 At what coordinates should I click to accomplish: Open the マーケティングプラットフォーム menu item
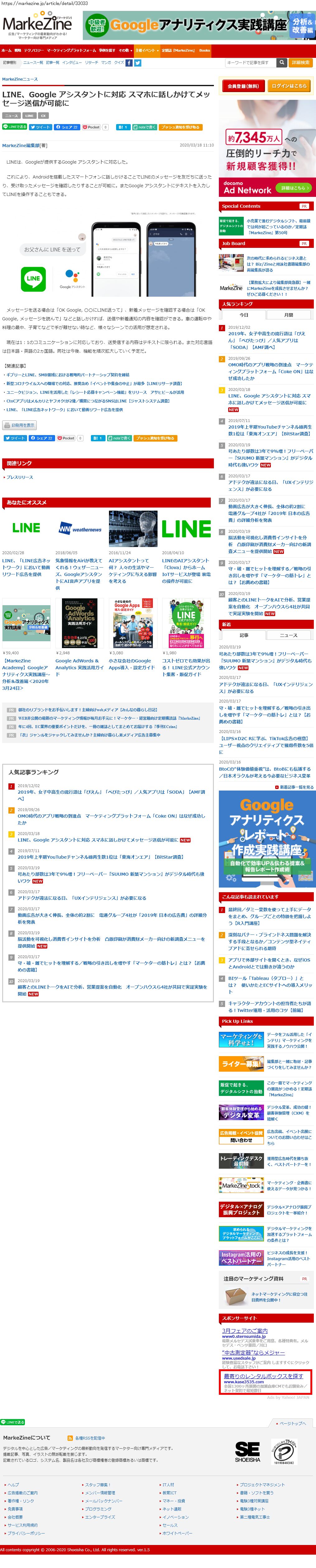tap(71, 50)
